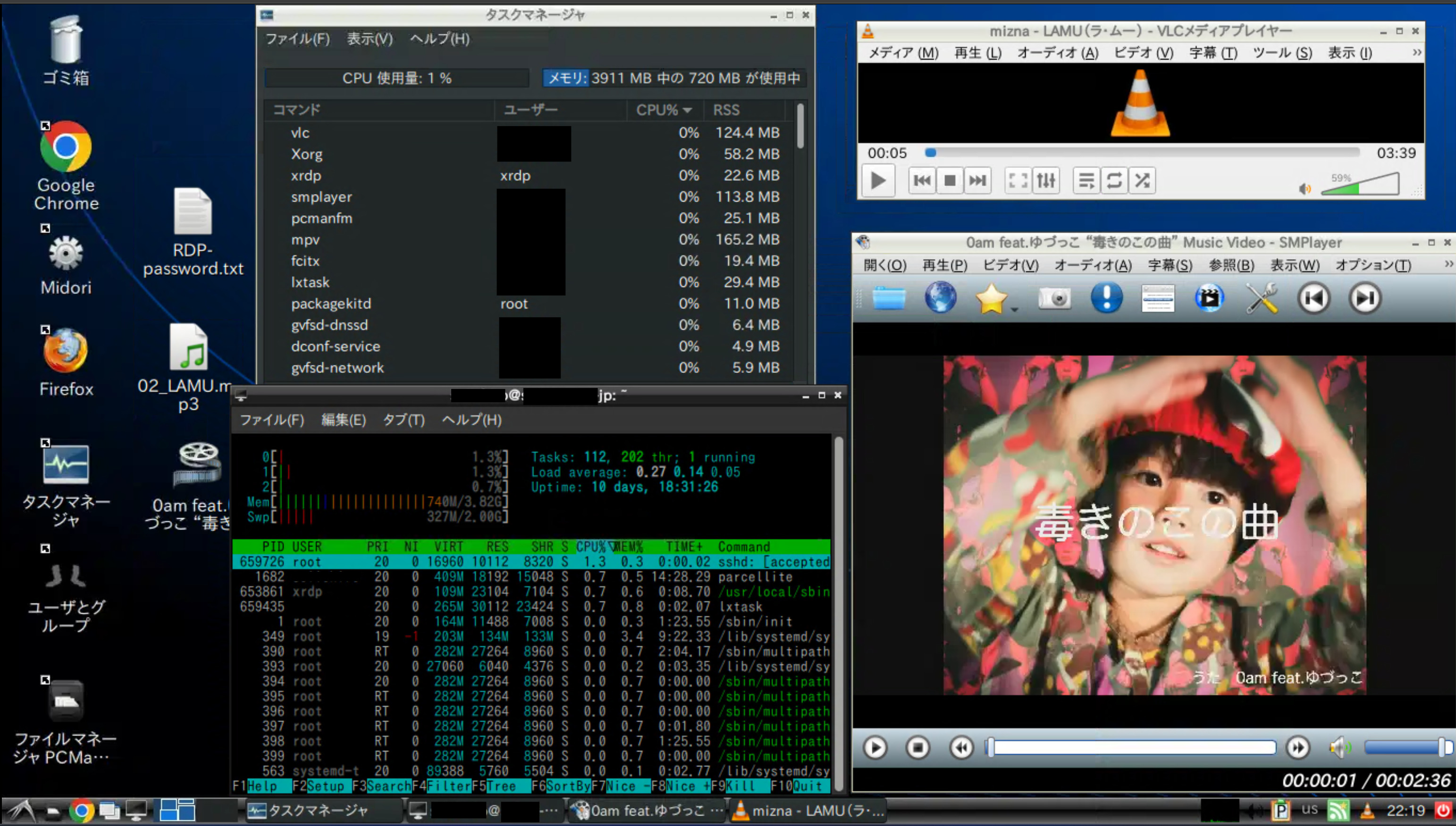Mute sound in SMPlayer speaker icon
Viewport: 1456px width, 826px height.
click(x=1339, y=748)
